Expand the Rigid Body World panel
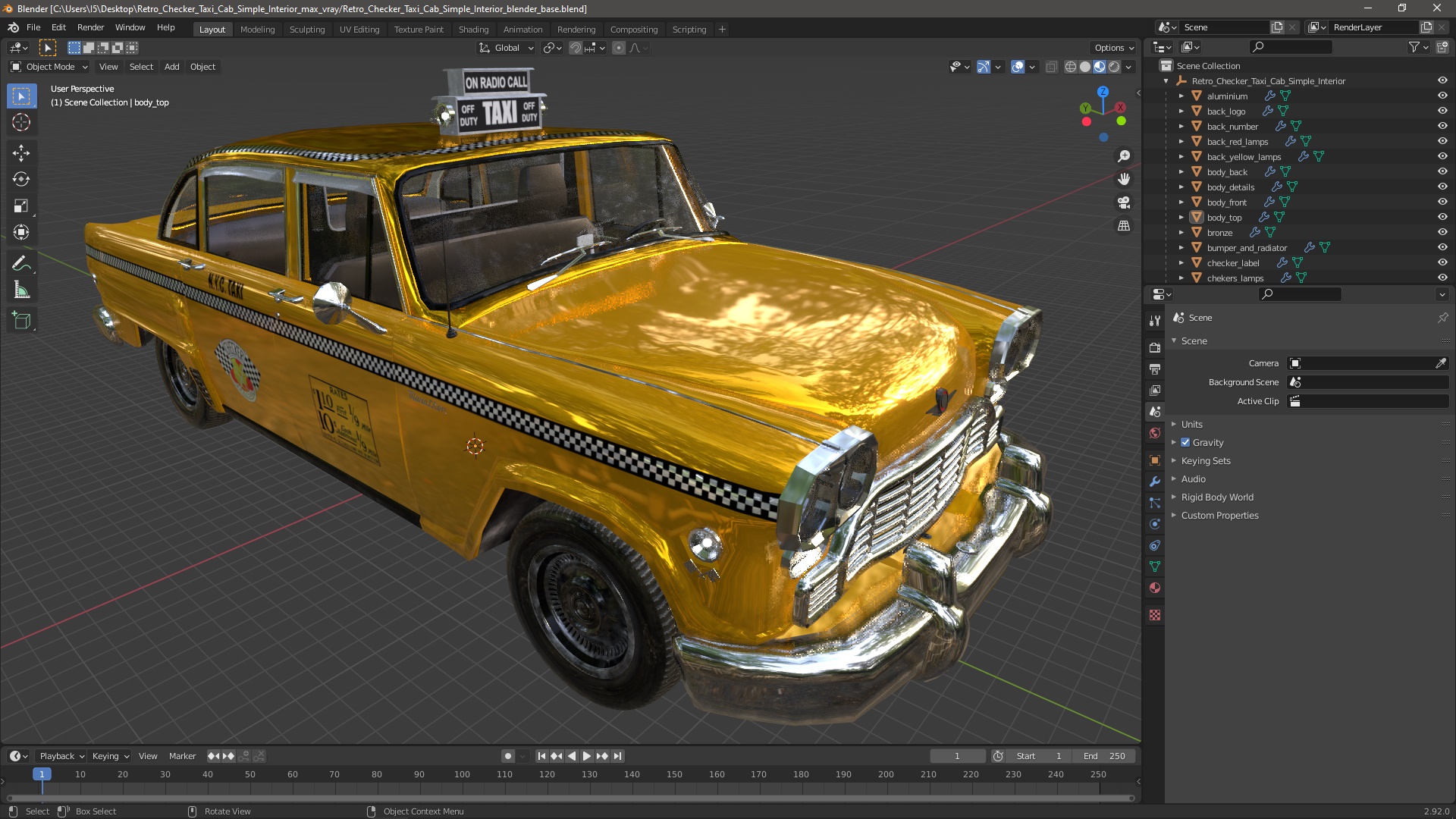This screenshot has height=819, width=1456. tap(1216, 497)
